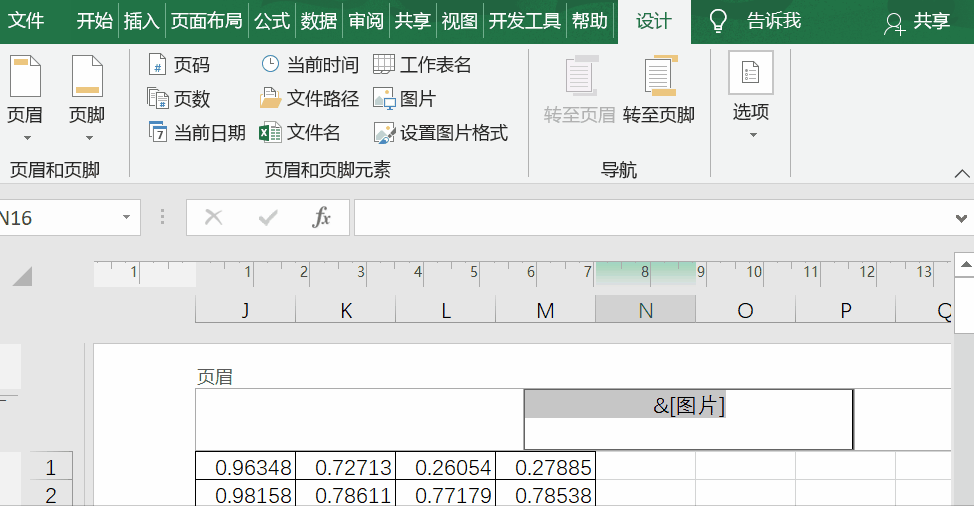Select row 1 header
This screenshot has height=506, width=974.
coord(50,467)
